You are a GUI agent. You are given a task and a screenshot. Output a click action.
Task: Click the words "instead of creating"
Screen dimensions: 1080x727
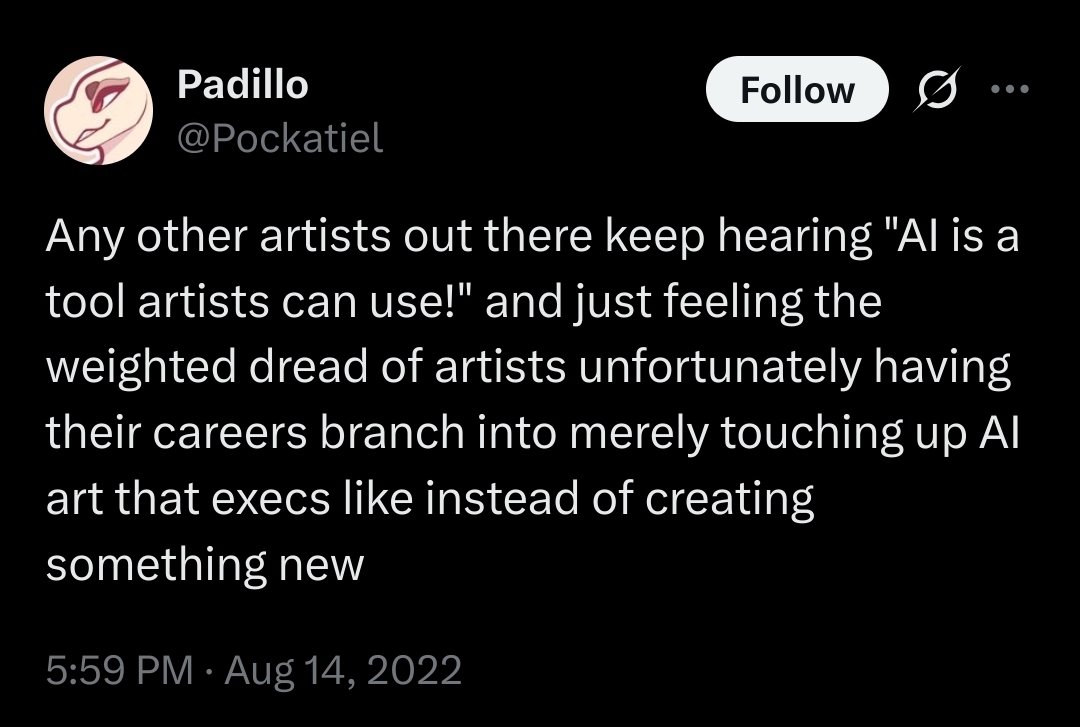620,499
